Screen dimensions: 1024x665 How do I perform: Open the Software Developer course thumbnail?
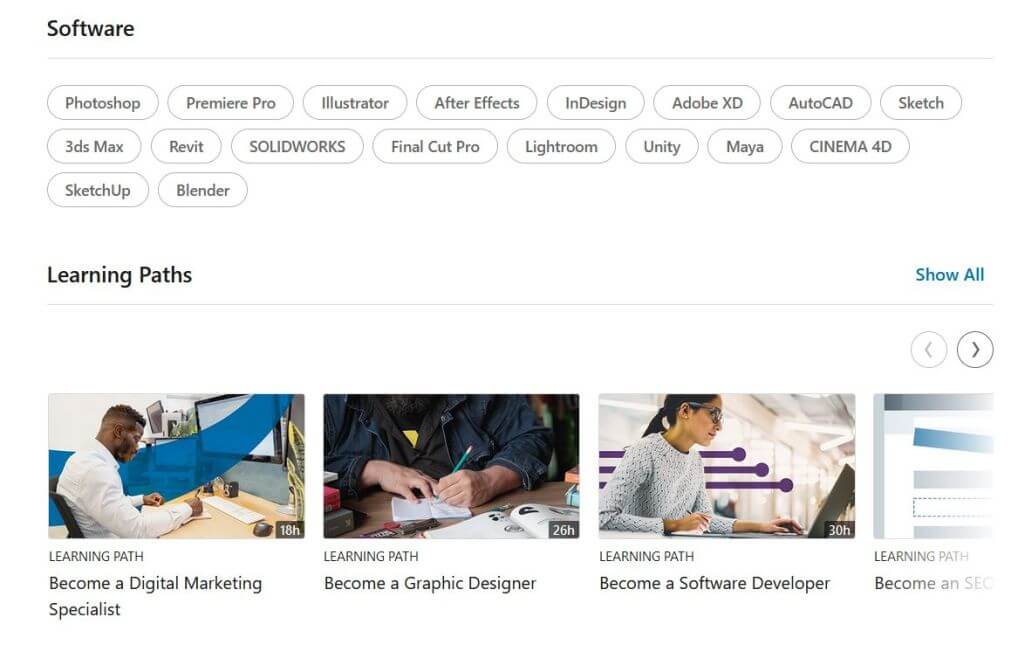pos(726,466)
